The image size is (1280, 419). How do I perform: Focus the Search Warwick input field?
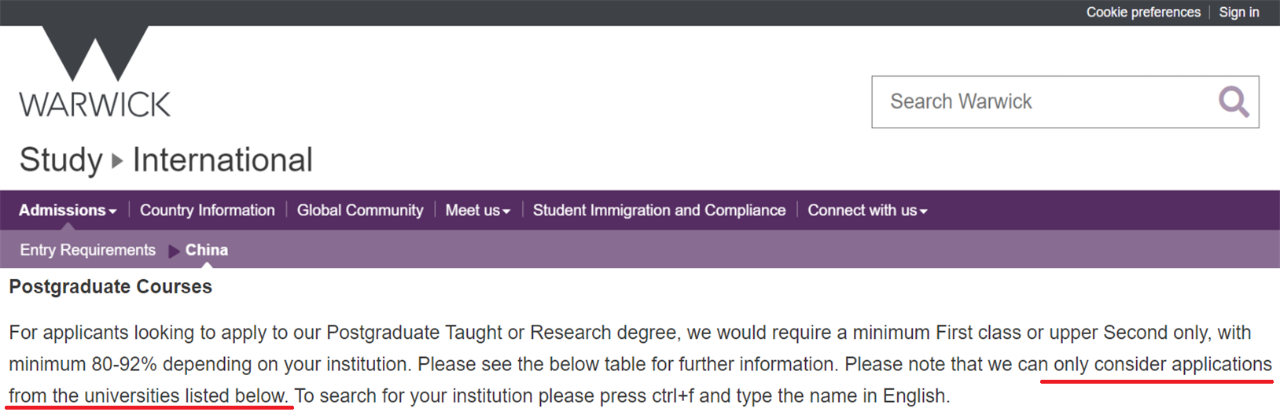[x=1040, y=101]
